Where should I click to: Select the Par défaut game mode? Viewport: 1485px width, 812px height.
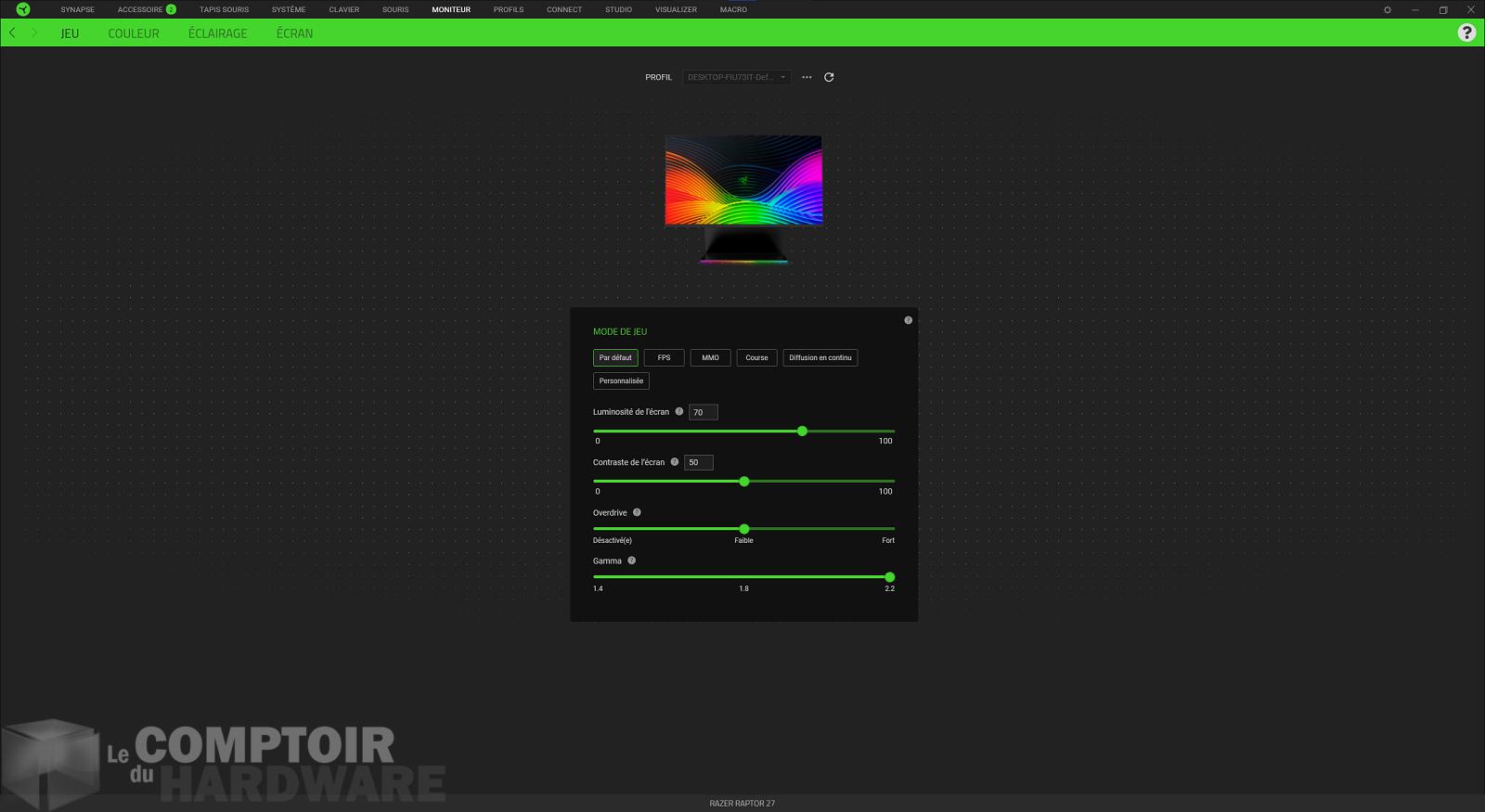pyautogui.click(x=615, y=357)
